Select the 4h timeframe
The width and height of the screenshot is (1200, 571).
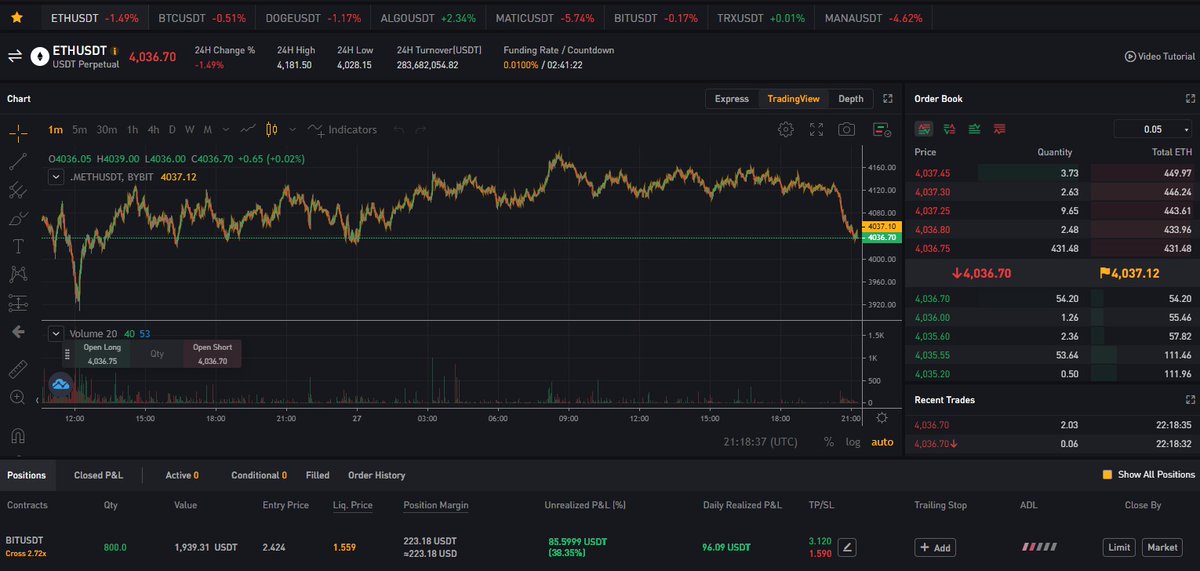pos(153,129)
